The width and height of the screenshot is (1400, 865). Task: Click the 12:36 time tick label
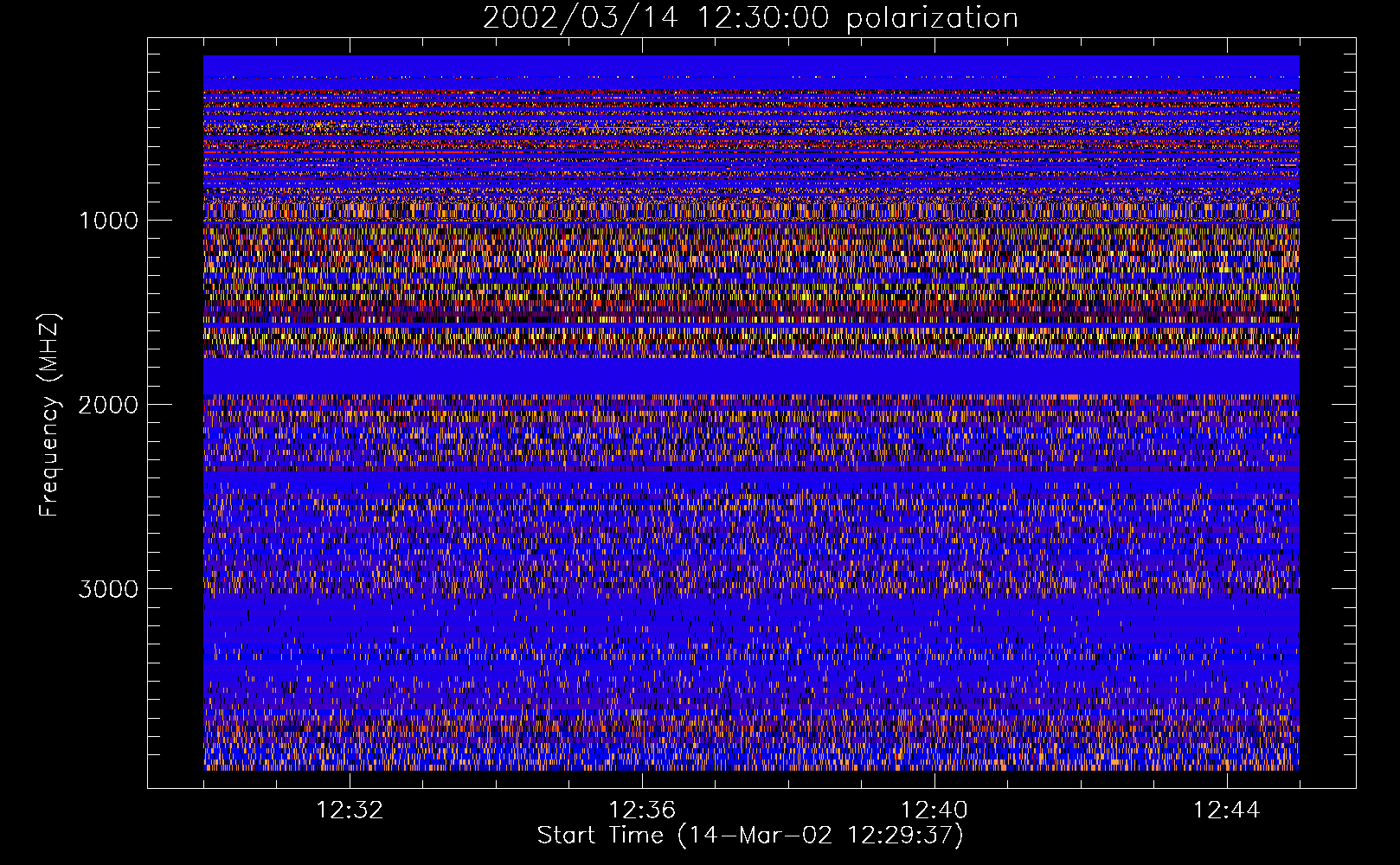(x=642, y=811)
